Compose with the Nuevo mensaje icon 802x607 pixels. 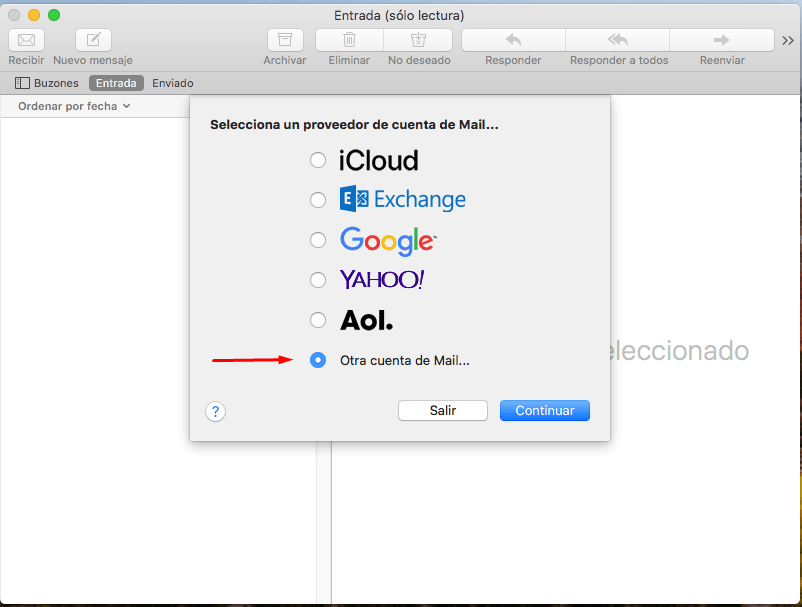coord(93,40)
